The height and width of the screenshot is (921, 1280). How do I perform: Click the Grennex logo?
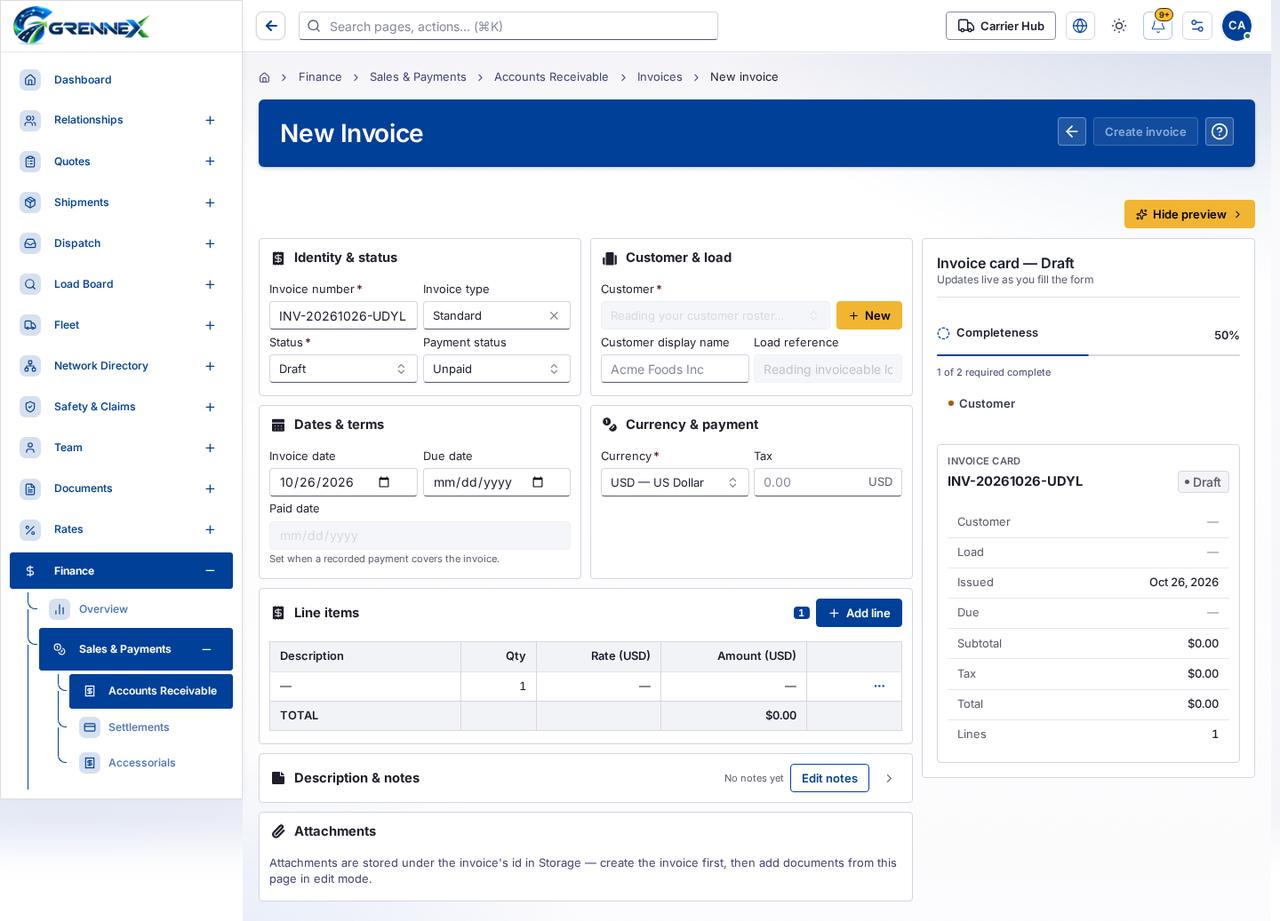[x=81, y=26]
